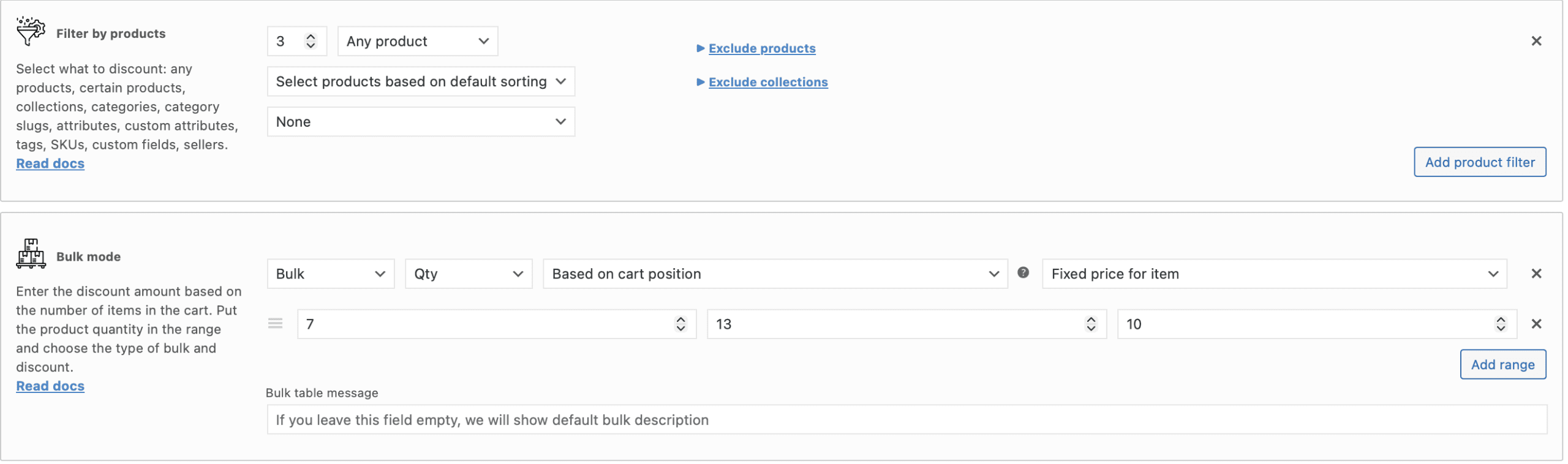Decrease the range start value 7
Image resolution: width=1568 pixels, height=464 pixels.
(680, 329)
